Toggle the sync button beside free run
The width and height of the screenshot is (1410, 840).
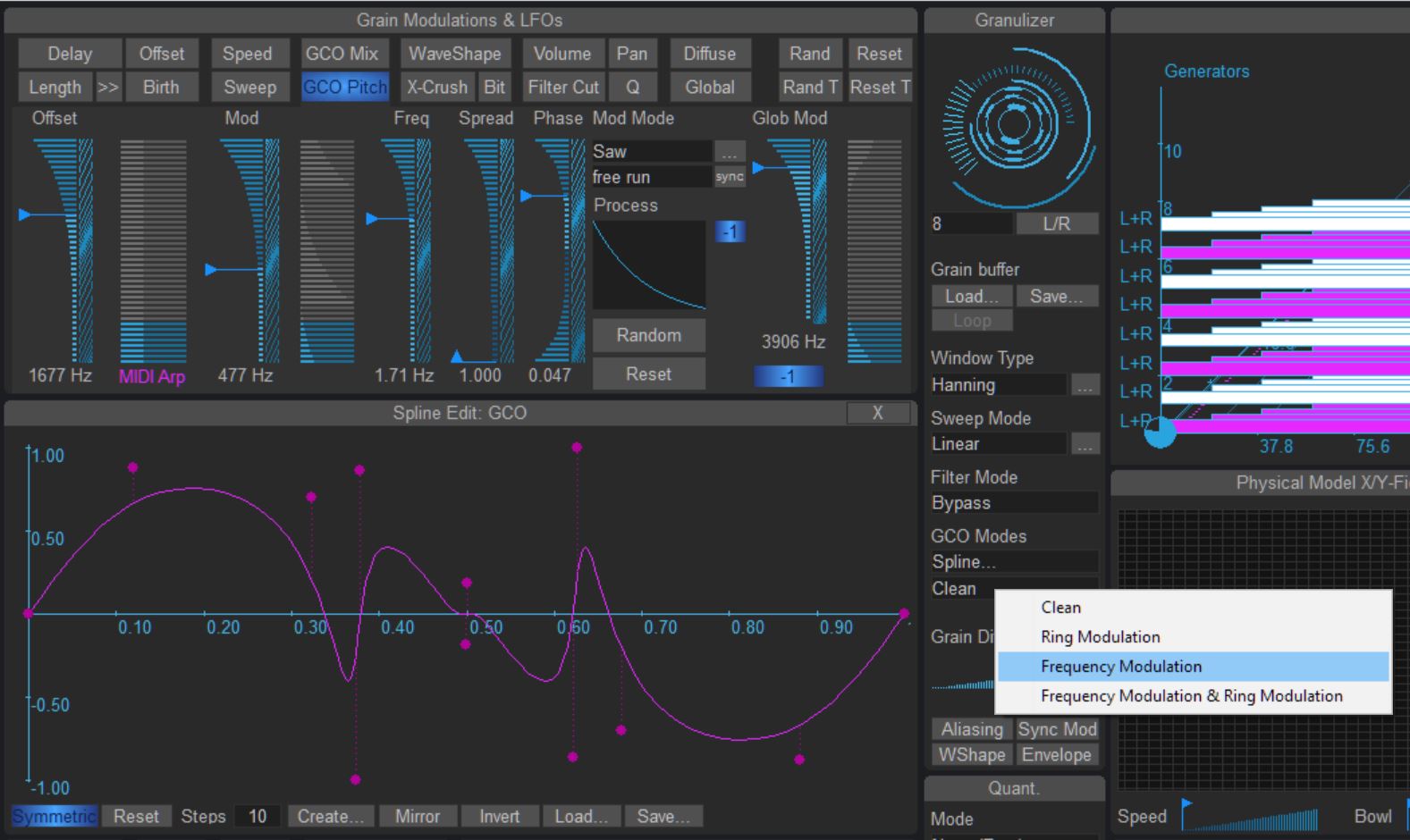[x=730, y=177]
